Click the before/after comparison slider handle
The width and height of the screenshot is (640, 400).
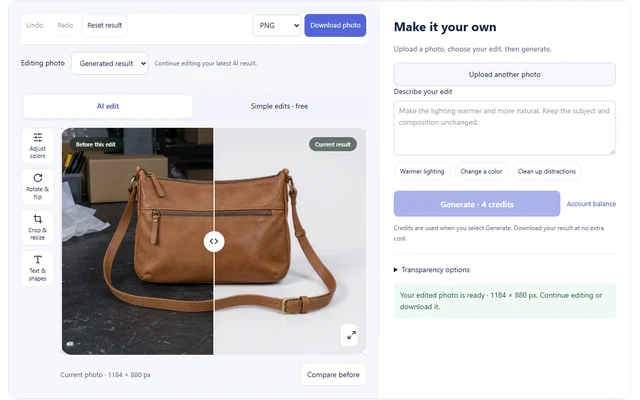[214, 241]
